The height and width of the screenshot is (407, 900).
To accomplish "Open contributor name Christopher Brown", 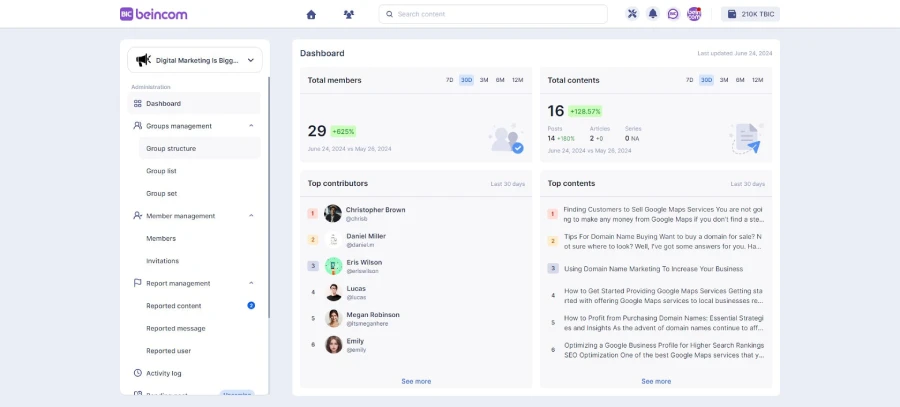I will coord(375,210).
